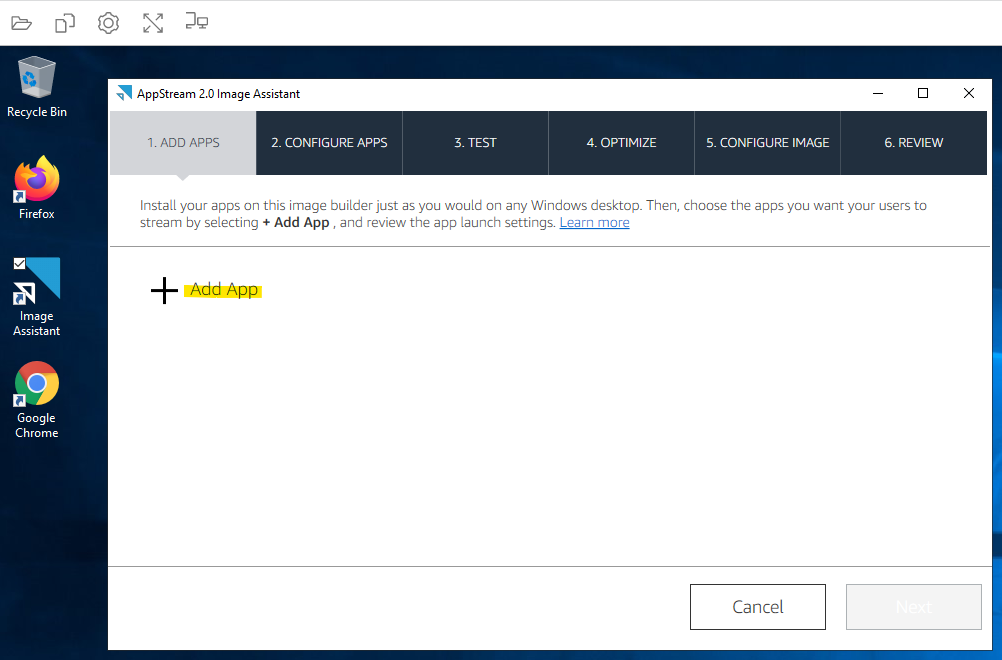Switch to the 2. Configure Apps tab
Viewport: 1002px width, 660px height.
(329, 142)
